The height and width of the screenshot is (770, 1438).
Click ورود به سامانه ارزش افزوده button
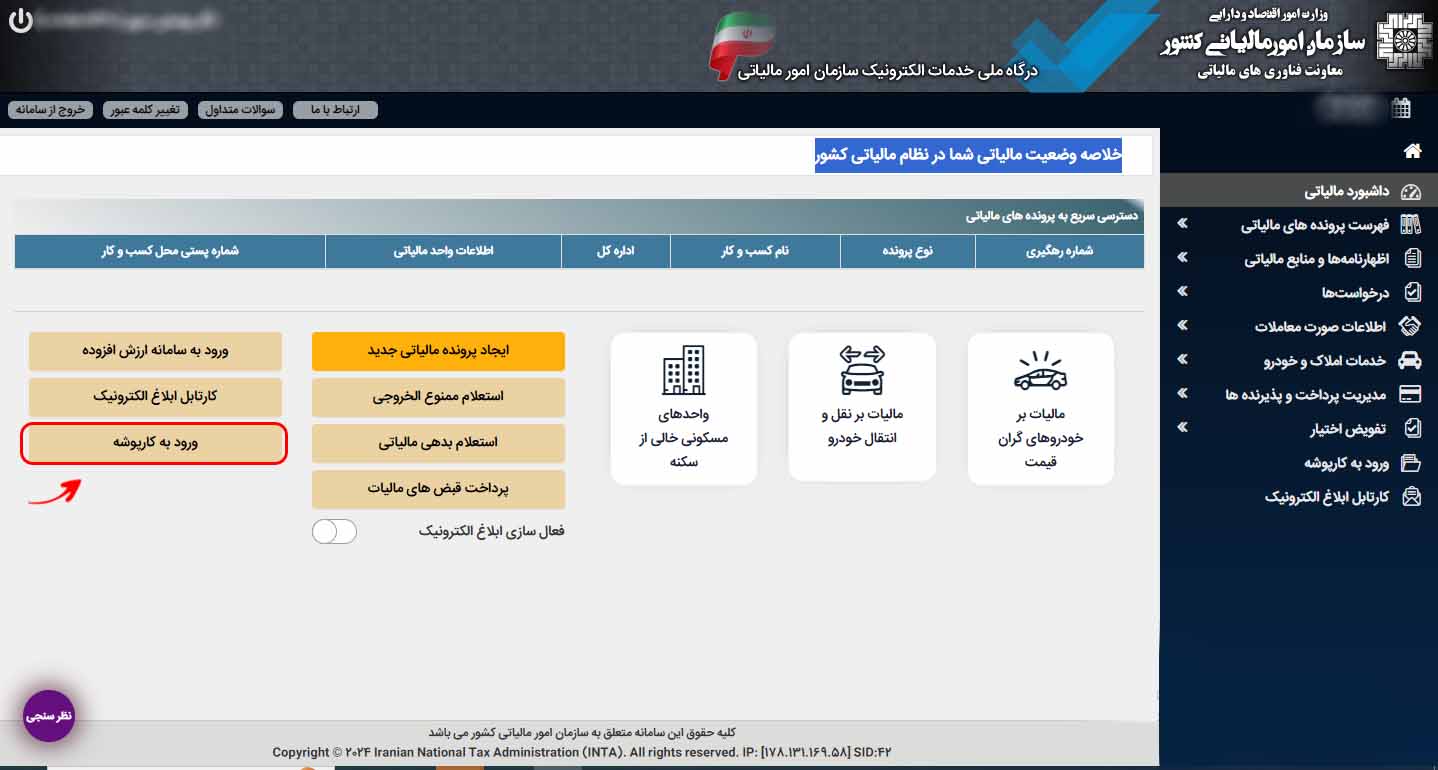155,351
